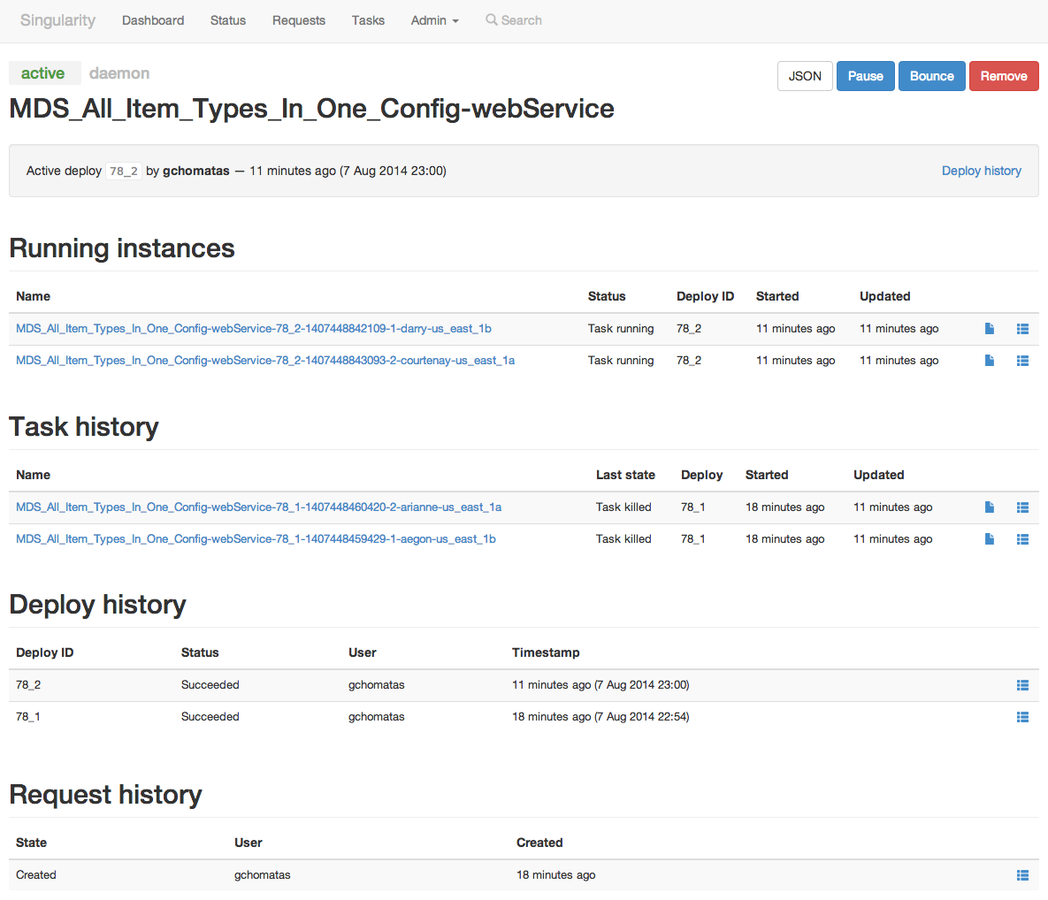Click the 78_2 active deploy code badge
This screenshot has width=1048, height=900.
pyautogui.click(x=124, y=171)
